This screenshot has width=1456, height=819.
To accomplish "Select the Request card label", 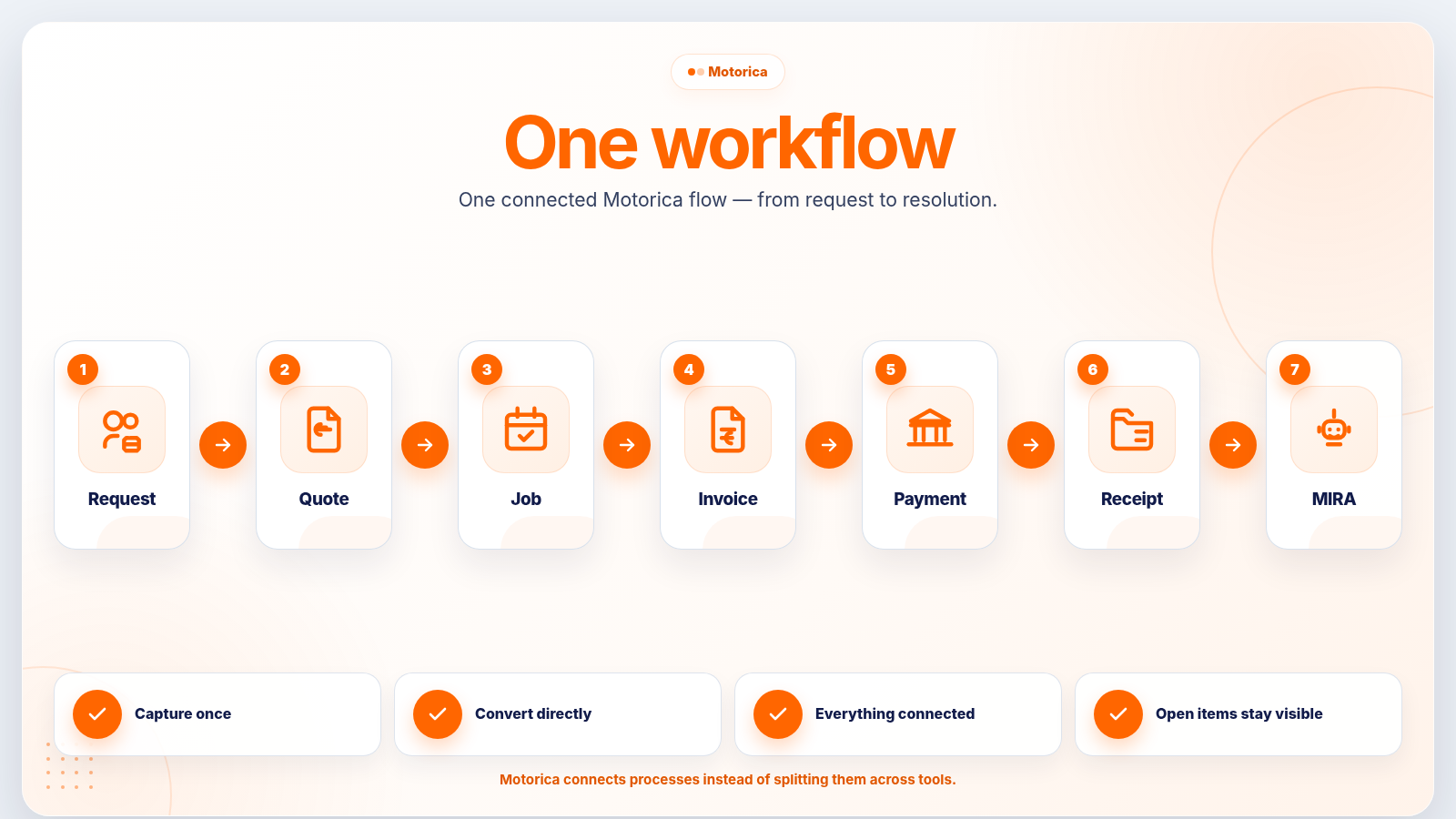I will coord(122,499).
